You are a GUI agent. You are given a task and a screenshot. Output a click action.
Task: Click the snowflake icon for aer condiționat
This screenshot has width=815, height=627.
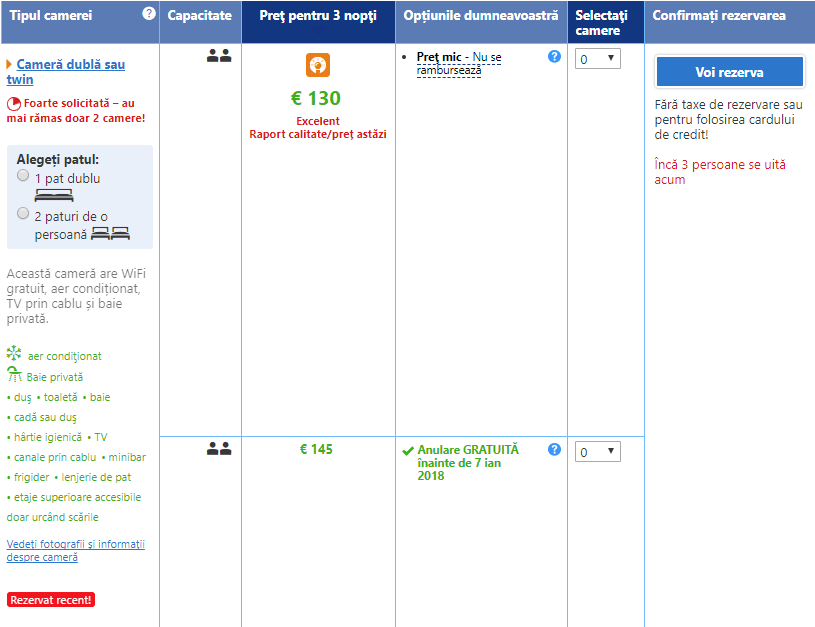coord(14,355)
